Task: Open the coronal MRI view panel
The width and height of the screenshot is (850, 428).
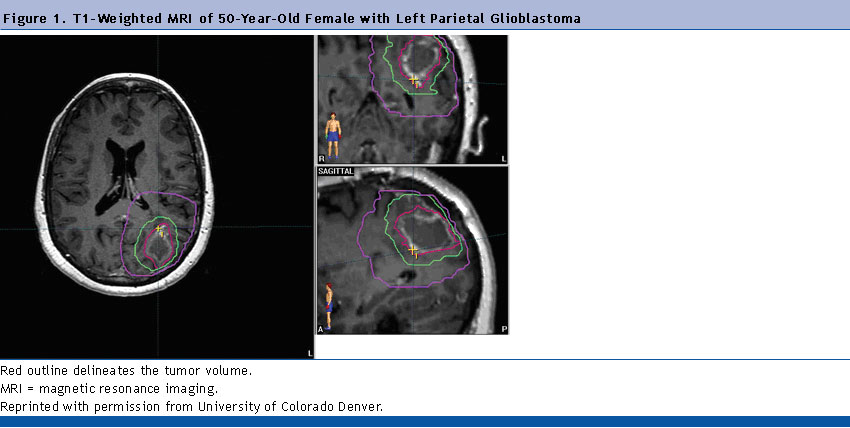Action: pos(413,99)
